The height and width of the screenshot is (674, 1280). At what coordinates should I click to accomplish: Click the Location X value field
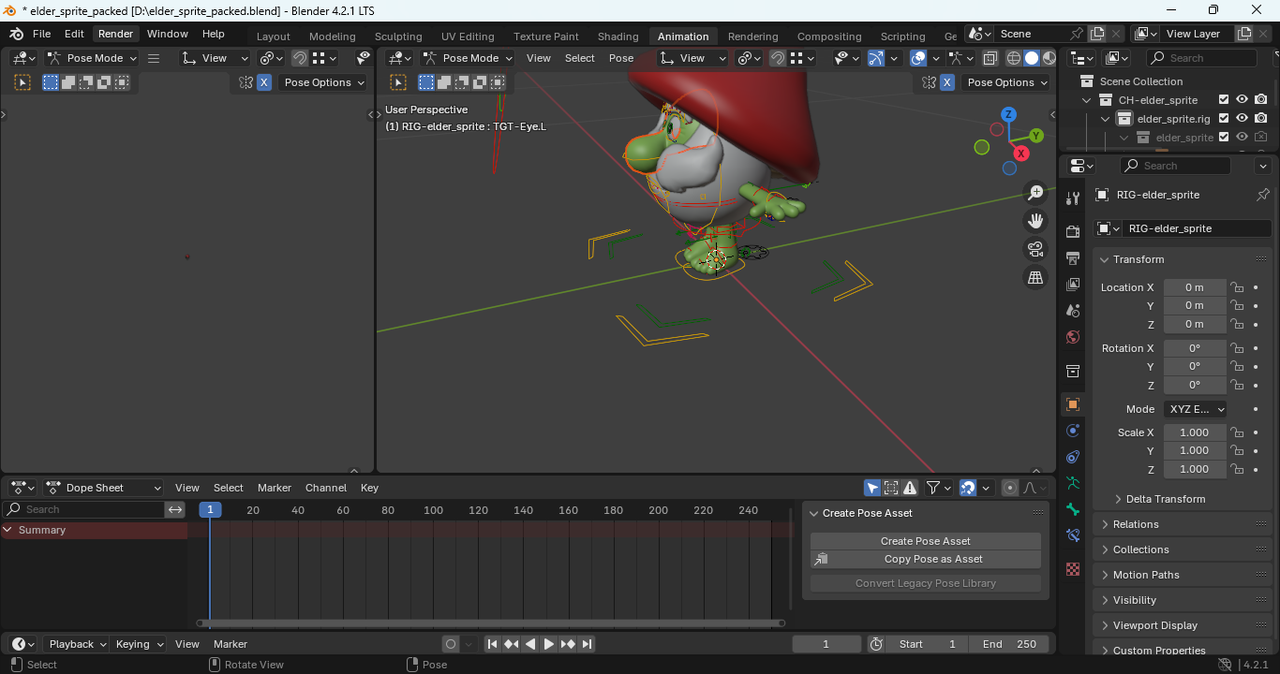click(x=1194, y=287)
